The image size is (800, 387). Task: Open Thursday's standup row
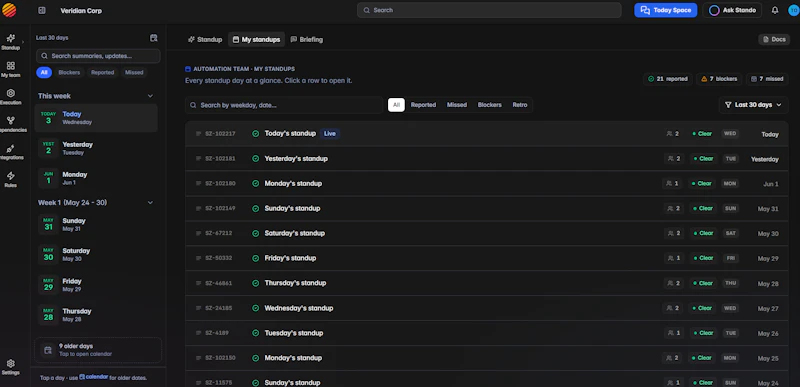click(487, 283)
